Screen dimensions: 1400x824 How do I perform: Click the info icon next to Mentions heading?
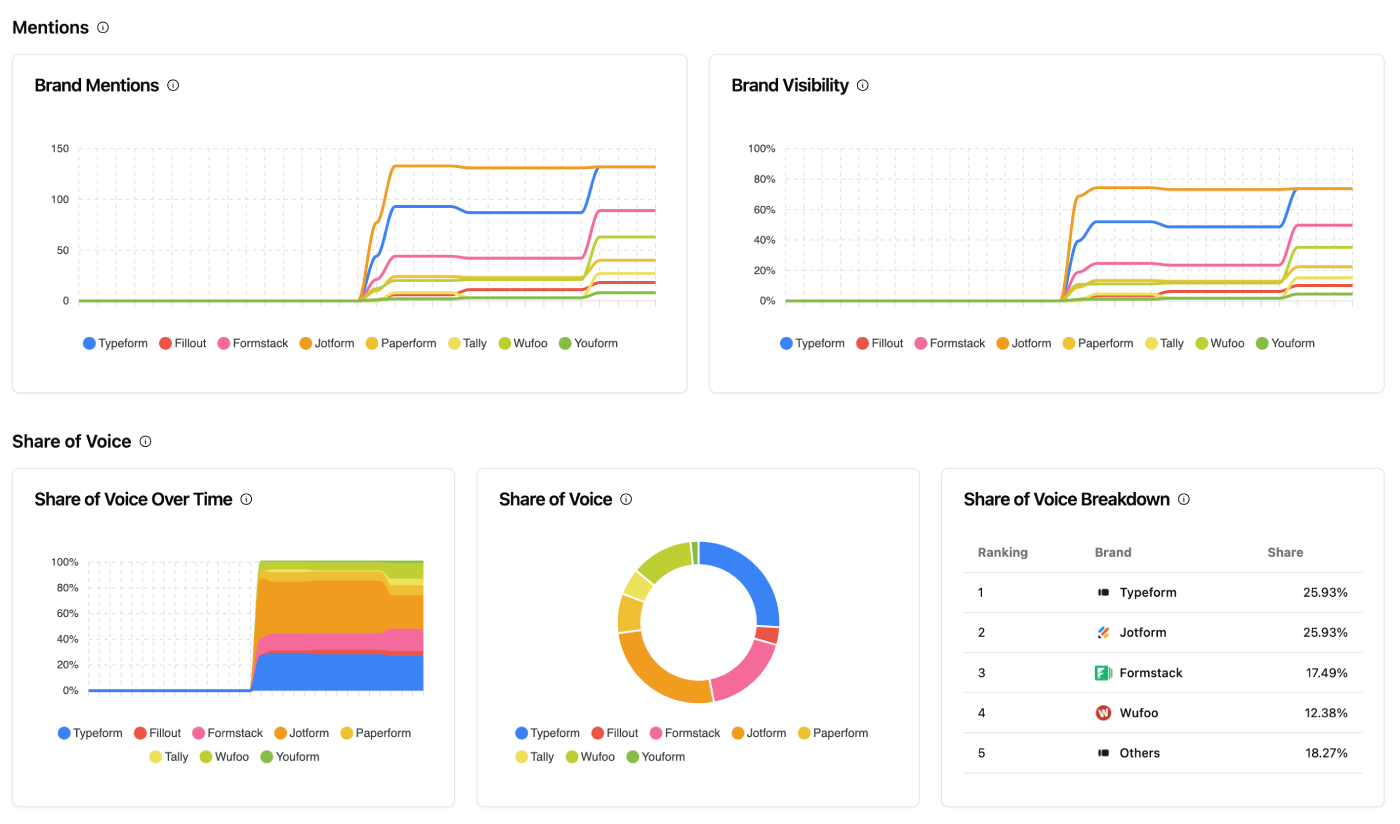pyautogui.click(x=103, y=28)
